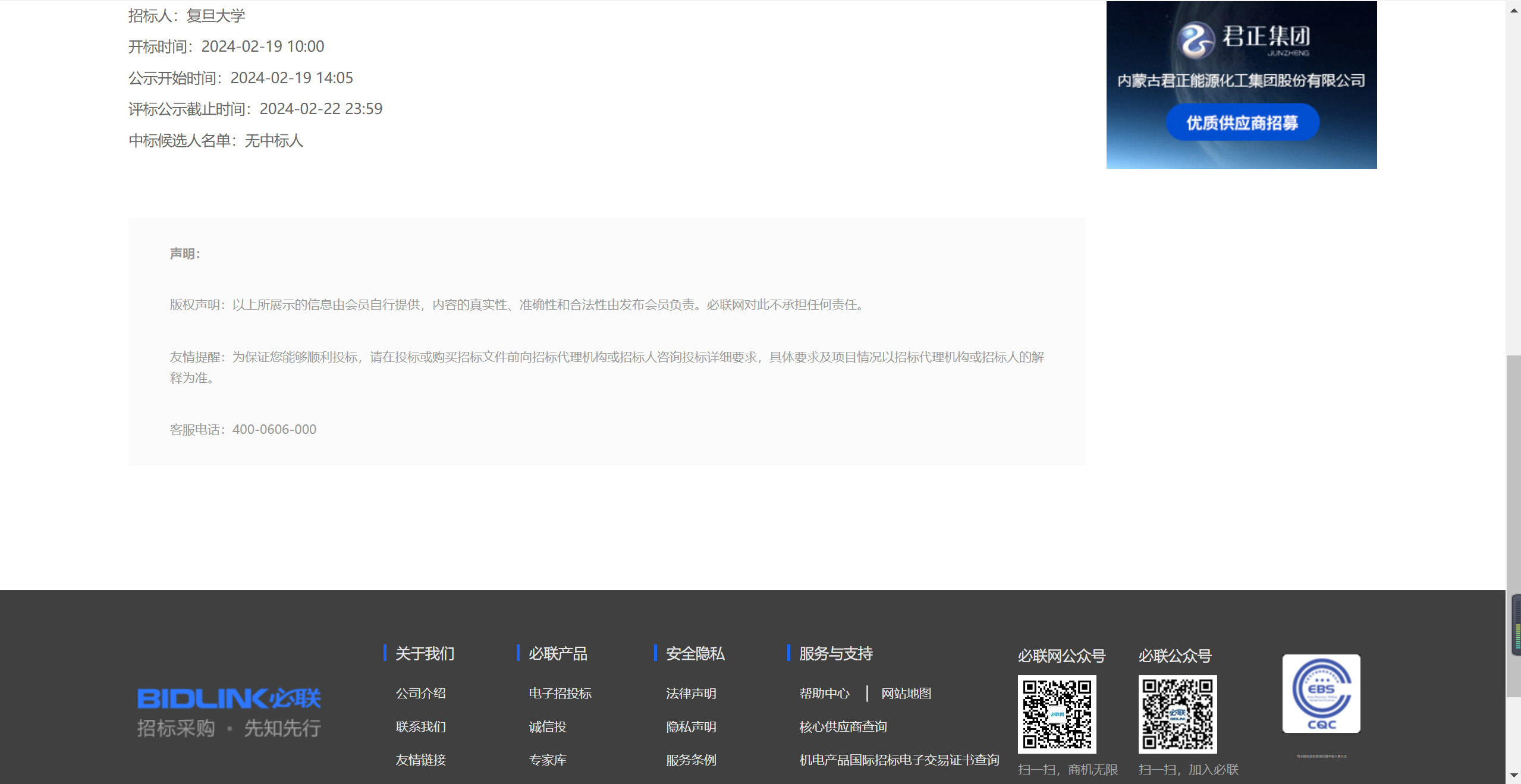Open the 联系我们 footer link

[x=420, y=726]
